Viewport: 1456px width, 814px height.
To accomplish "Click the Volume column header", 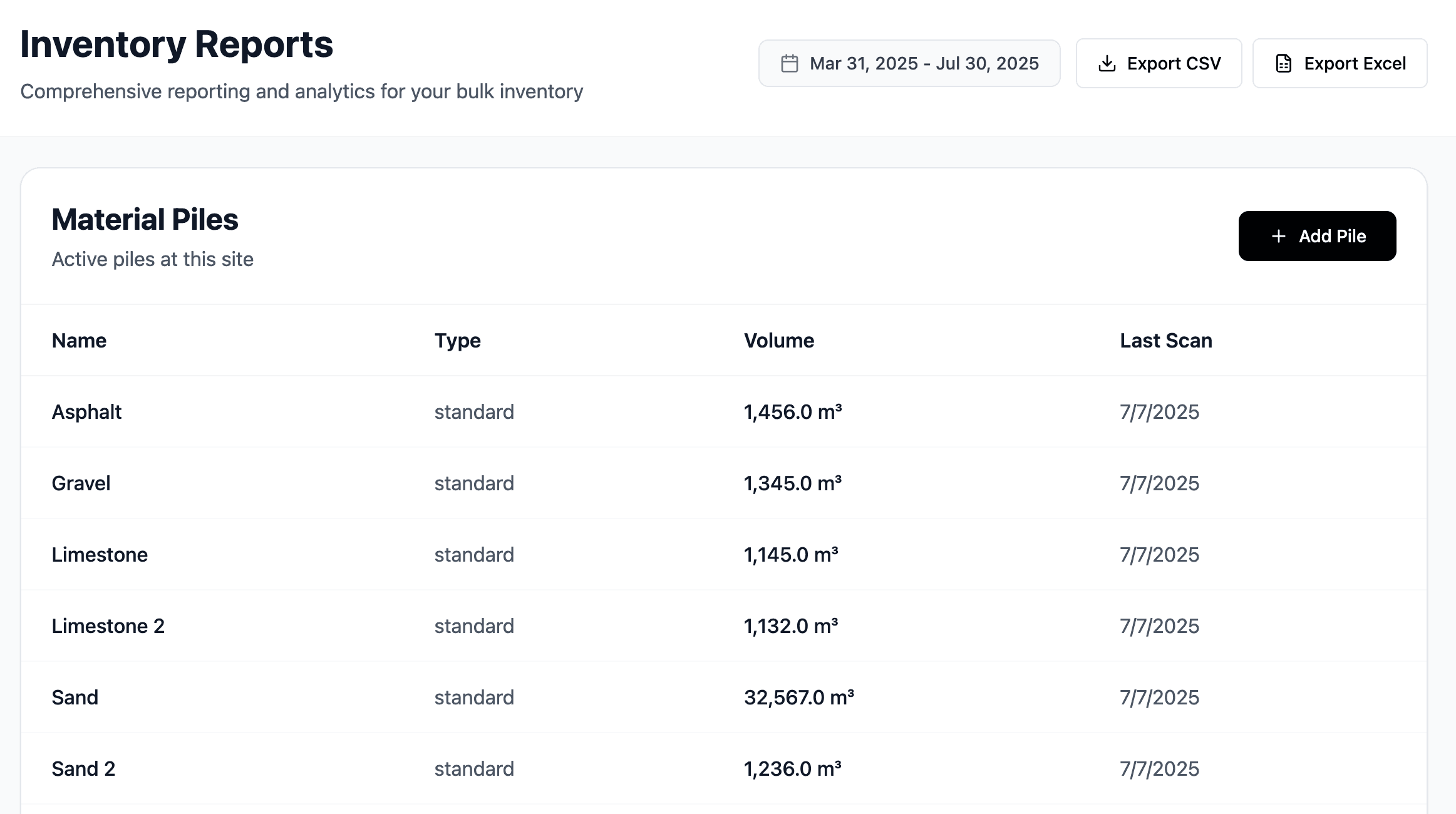I will pos(779,340).
